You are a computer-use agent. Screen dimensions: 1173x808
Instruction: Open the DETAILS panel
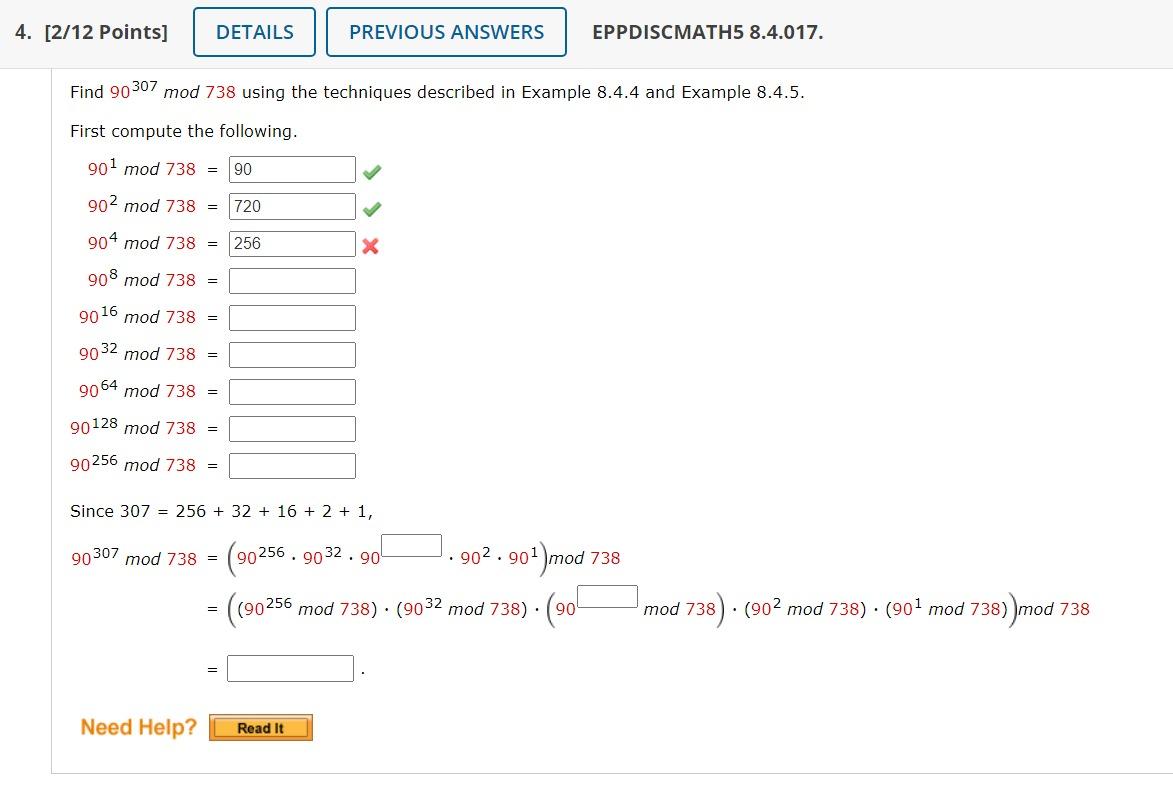pos(253,31)
